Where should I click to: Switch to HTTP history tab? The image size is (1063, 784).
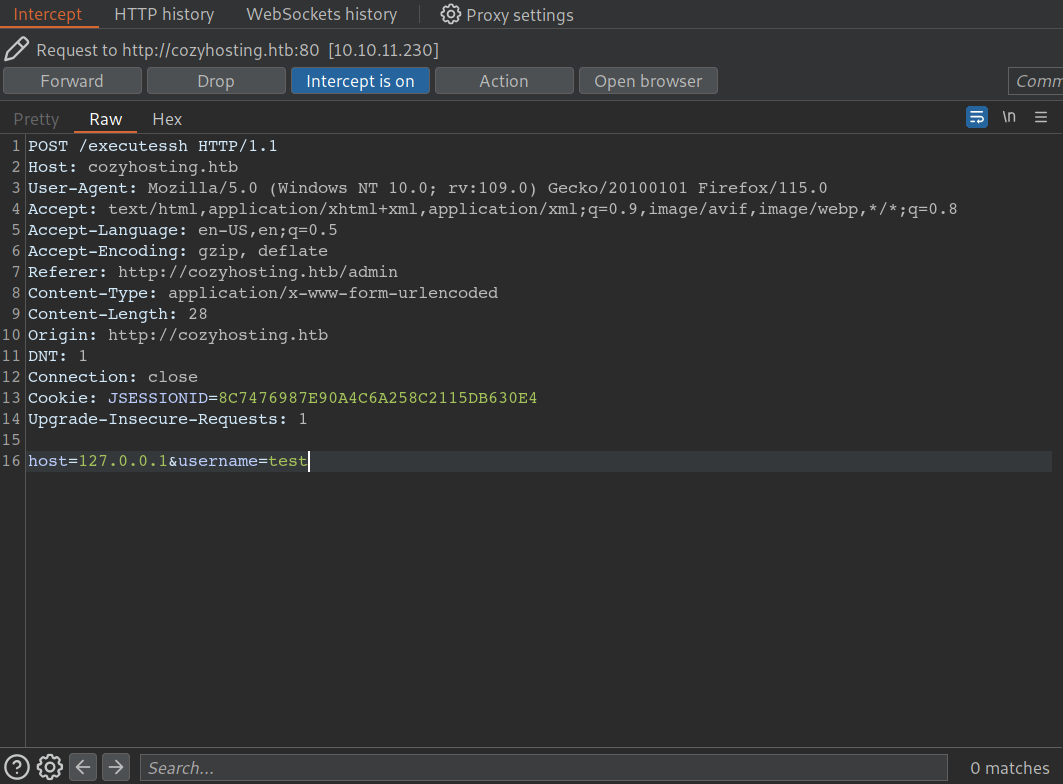[164, 14]
